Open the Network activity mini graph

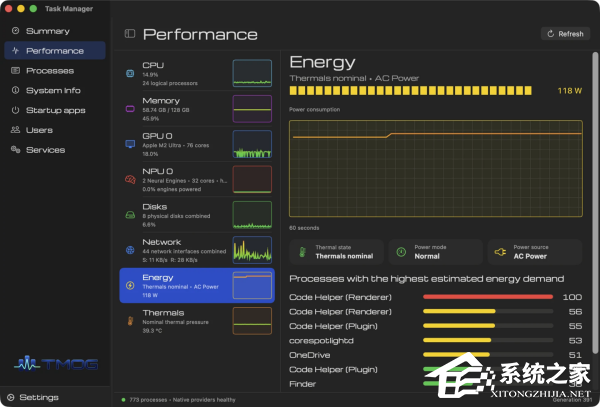tap(252, 250)
